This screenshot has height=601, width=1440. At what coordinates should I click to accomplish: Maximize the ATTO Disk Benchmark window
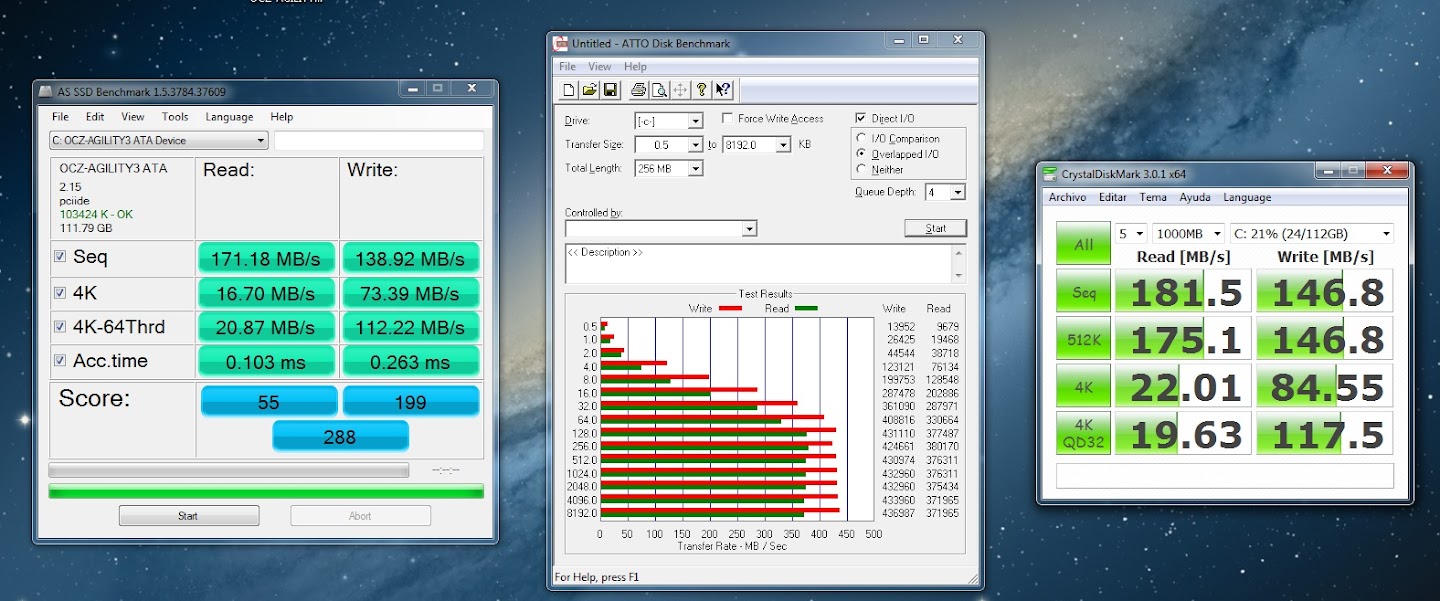click(x=922, y=40)
